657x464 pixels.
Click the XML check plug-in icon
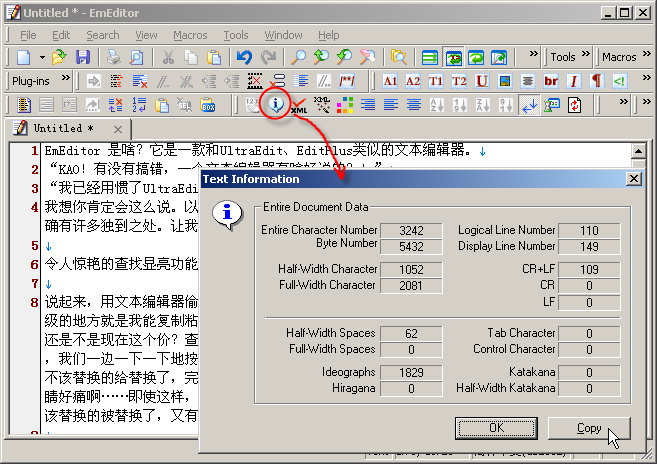click(x=299, y=105)
